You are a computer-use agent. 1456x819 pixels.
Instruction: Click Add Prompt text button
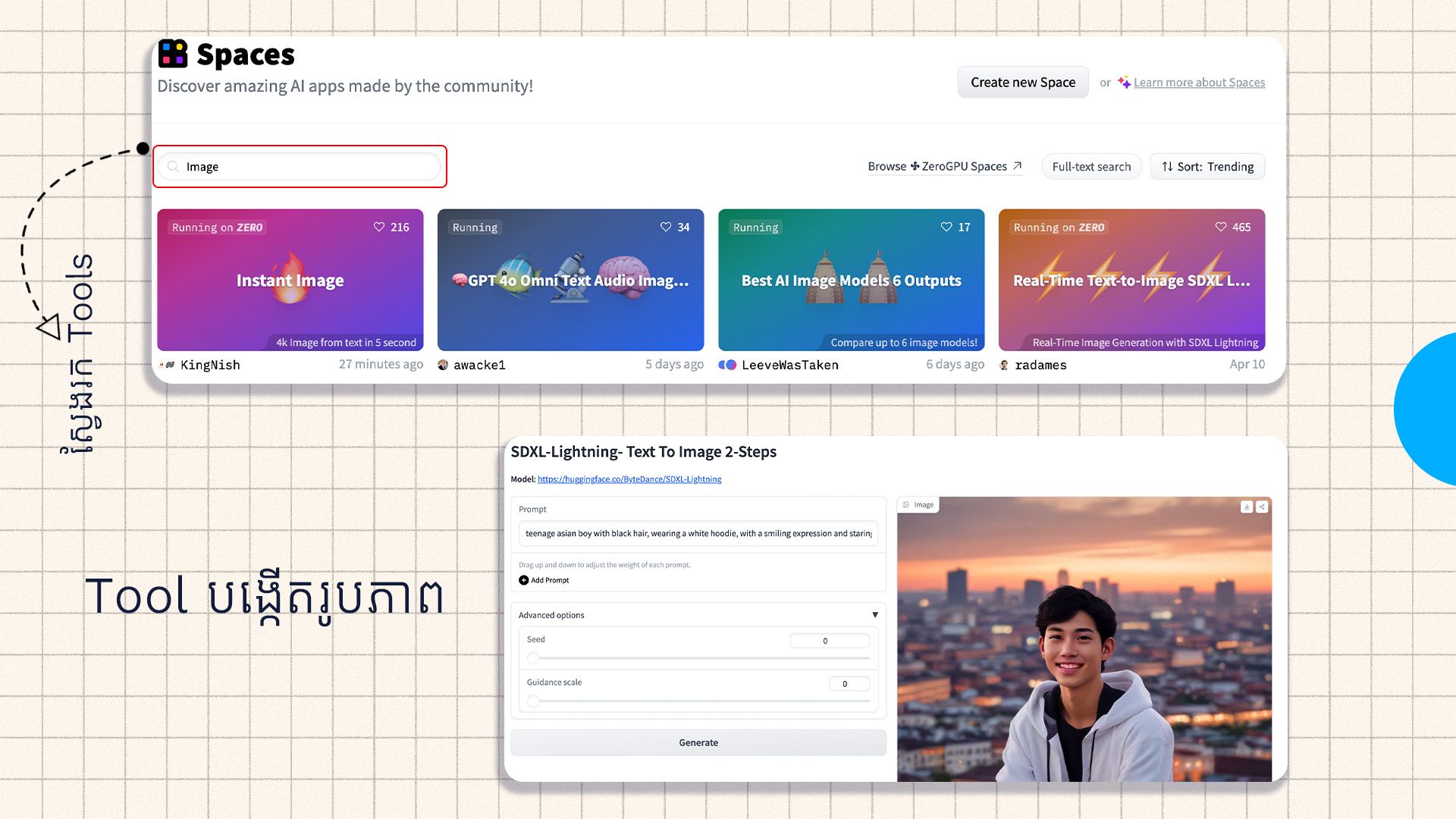pyautogui.click(x=550, y=580)
